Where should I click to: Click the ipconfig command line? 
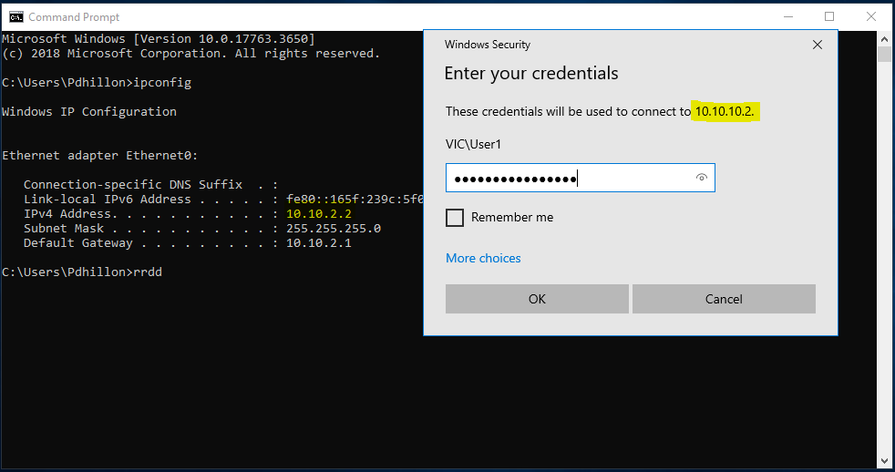(x=96, y=82)
